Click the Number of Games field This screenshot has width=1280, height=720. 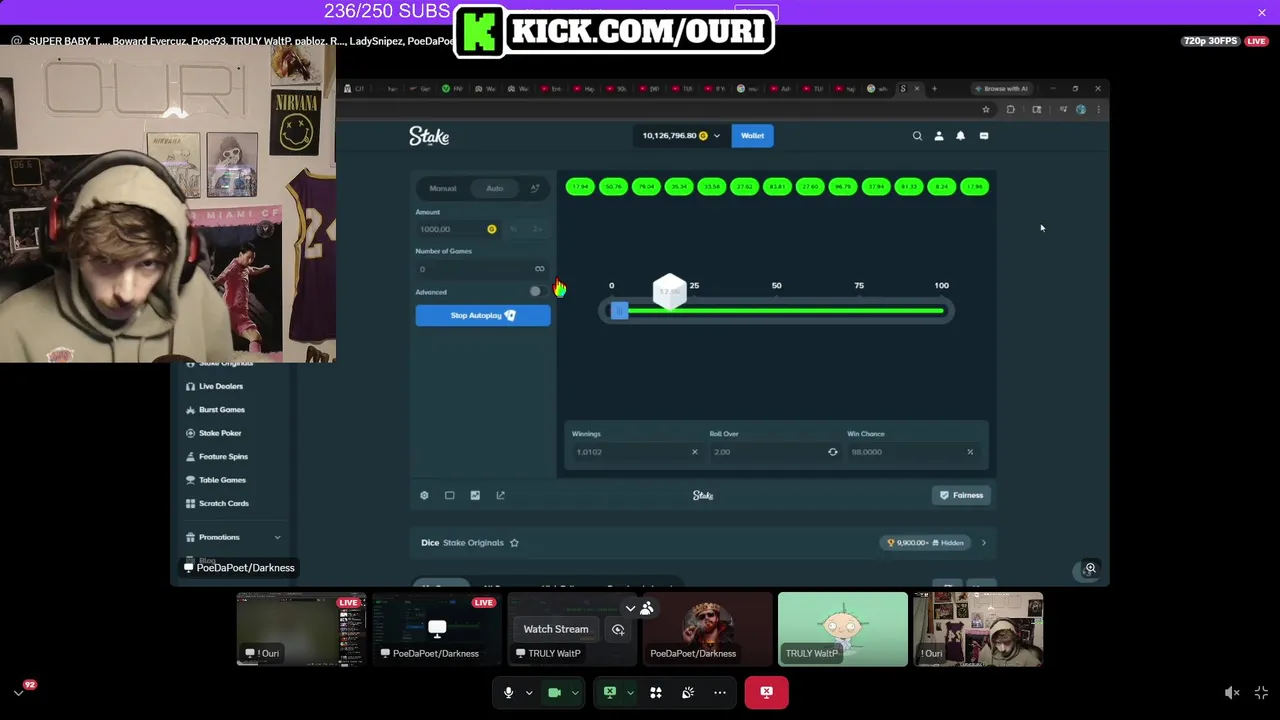pyautogui.click(x=483, y=269)
